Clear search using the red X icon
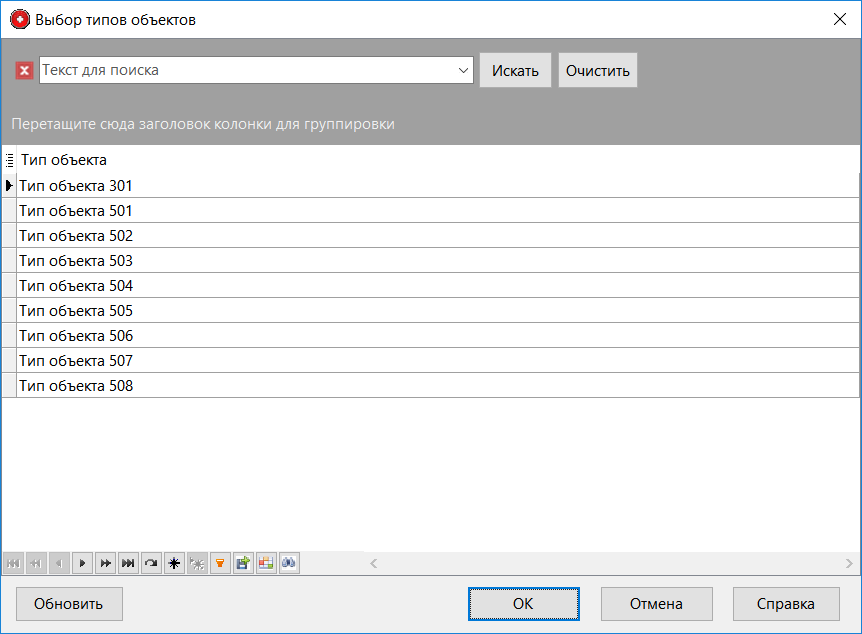Viewport: 862px width, 634px height. (x=25, y=70)
